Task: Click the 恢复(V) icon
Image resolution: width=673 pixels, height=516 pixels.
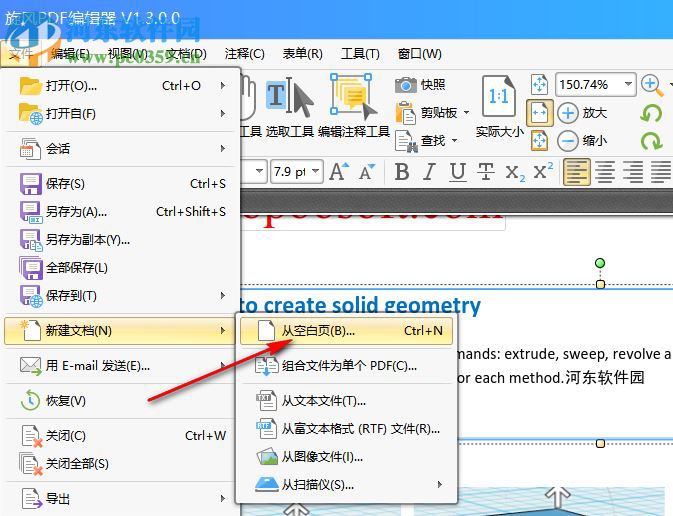Action: 30,401
